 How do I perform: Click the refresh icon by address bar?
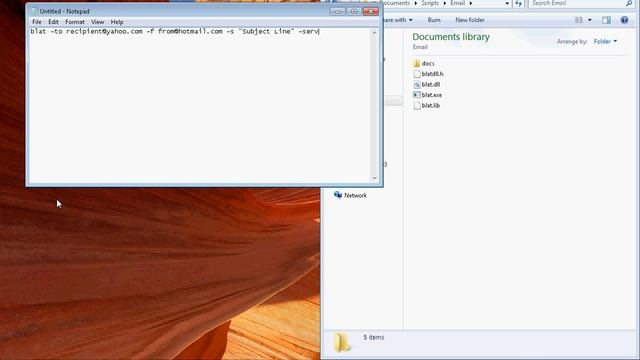coord(518,3)
